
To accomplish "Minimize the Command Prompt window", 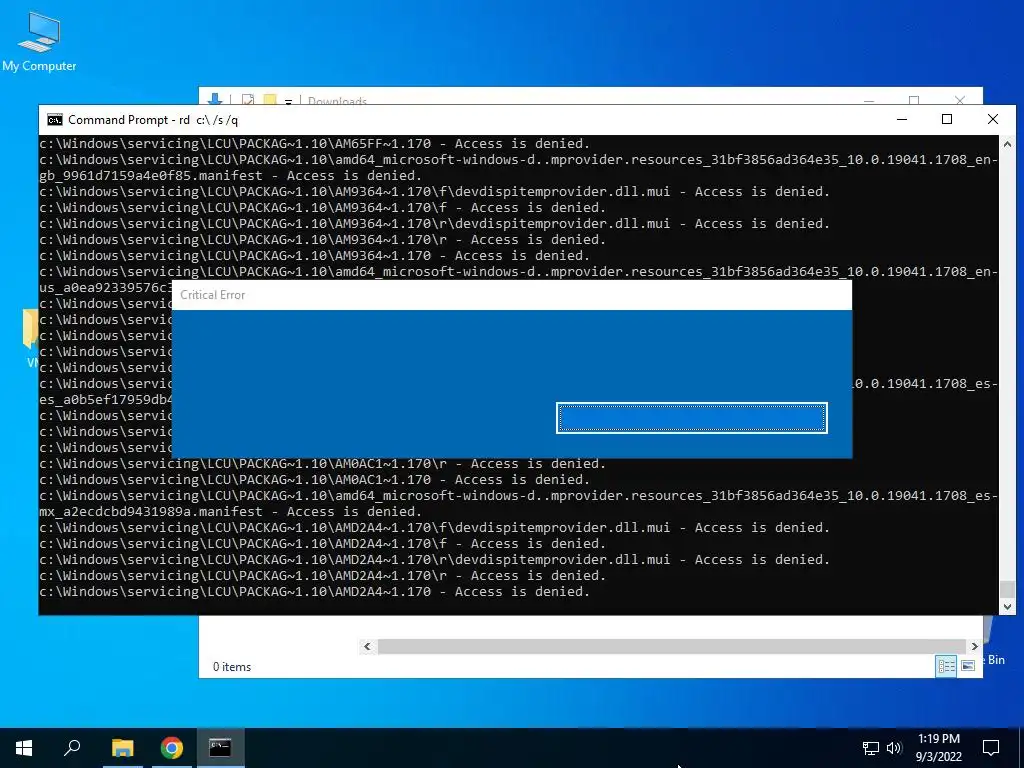I will point(902,120).
